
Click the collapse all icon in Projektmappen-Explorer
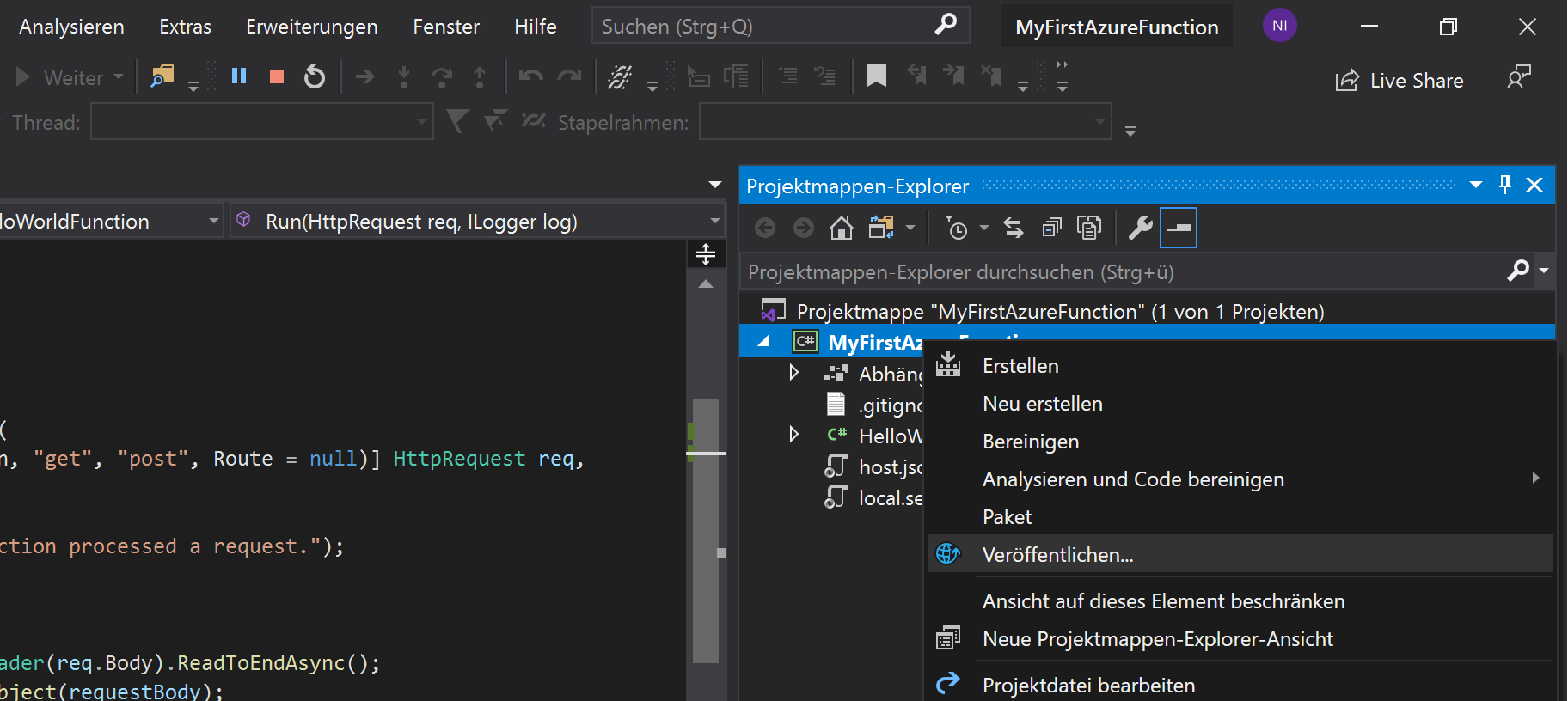coord(1051,229)
